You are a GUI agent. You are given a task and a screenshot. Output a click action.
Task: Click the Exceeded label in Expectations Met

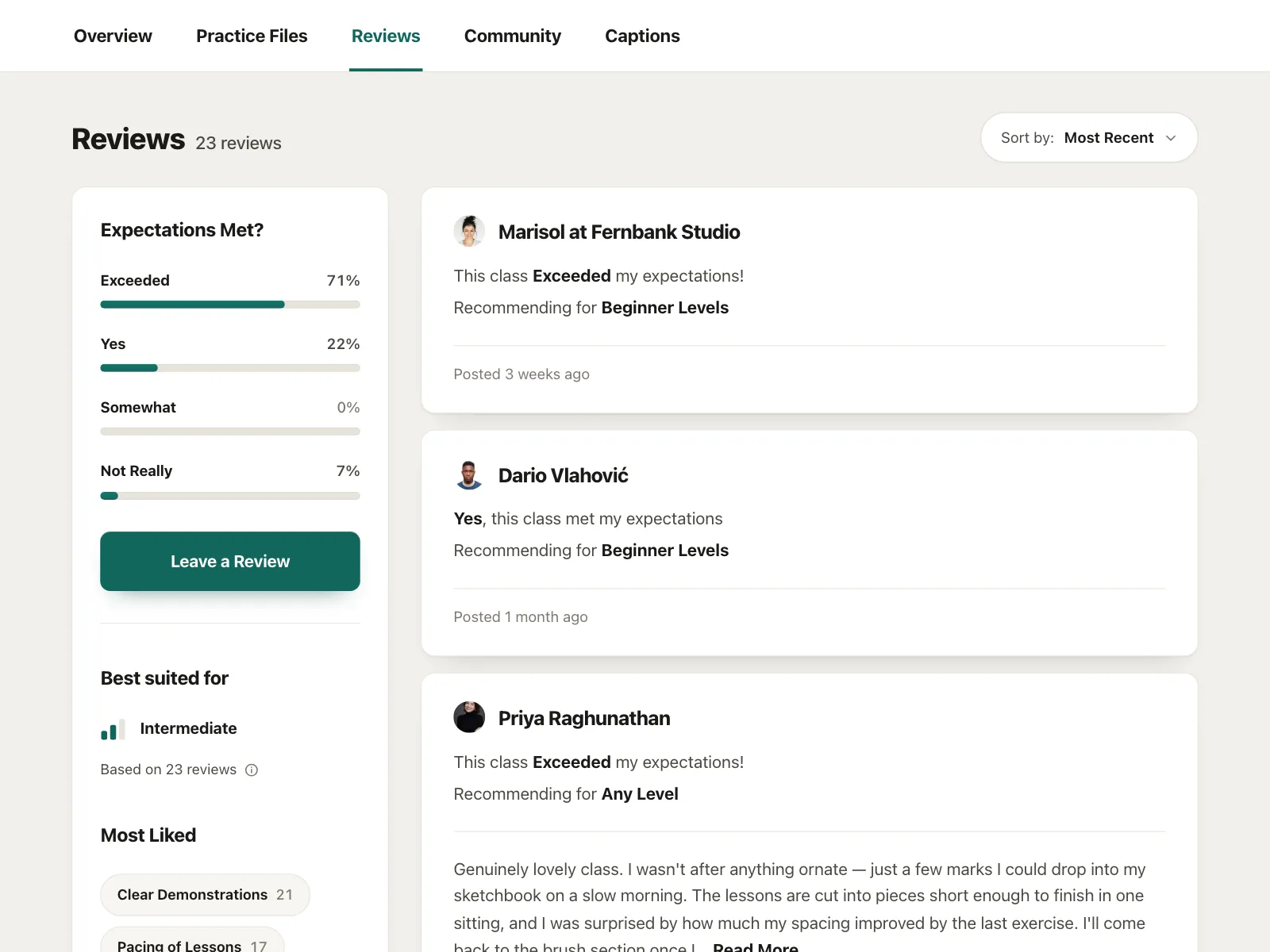point(135,280)
